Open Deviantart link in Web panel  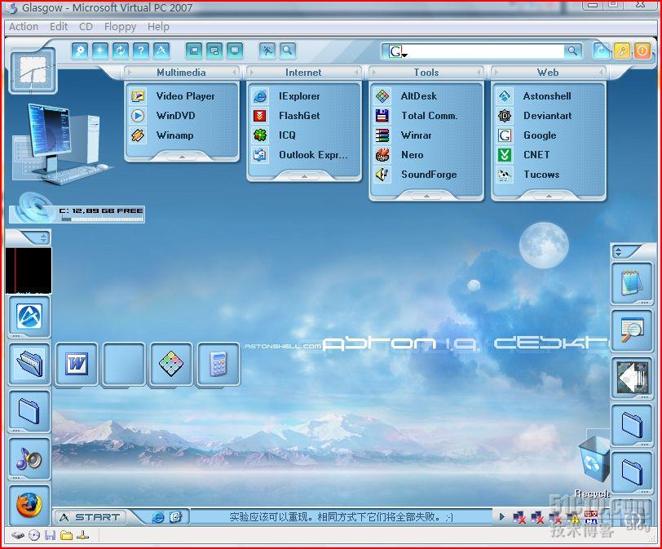click(549, 116)
